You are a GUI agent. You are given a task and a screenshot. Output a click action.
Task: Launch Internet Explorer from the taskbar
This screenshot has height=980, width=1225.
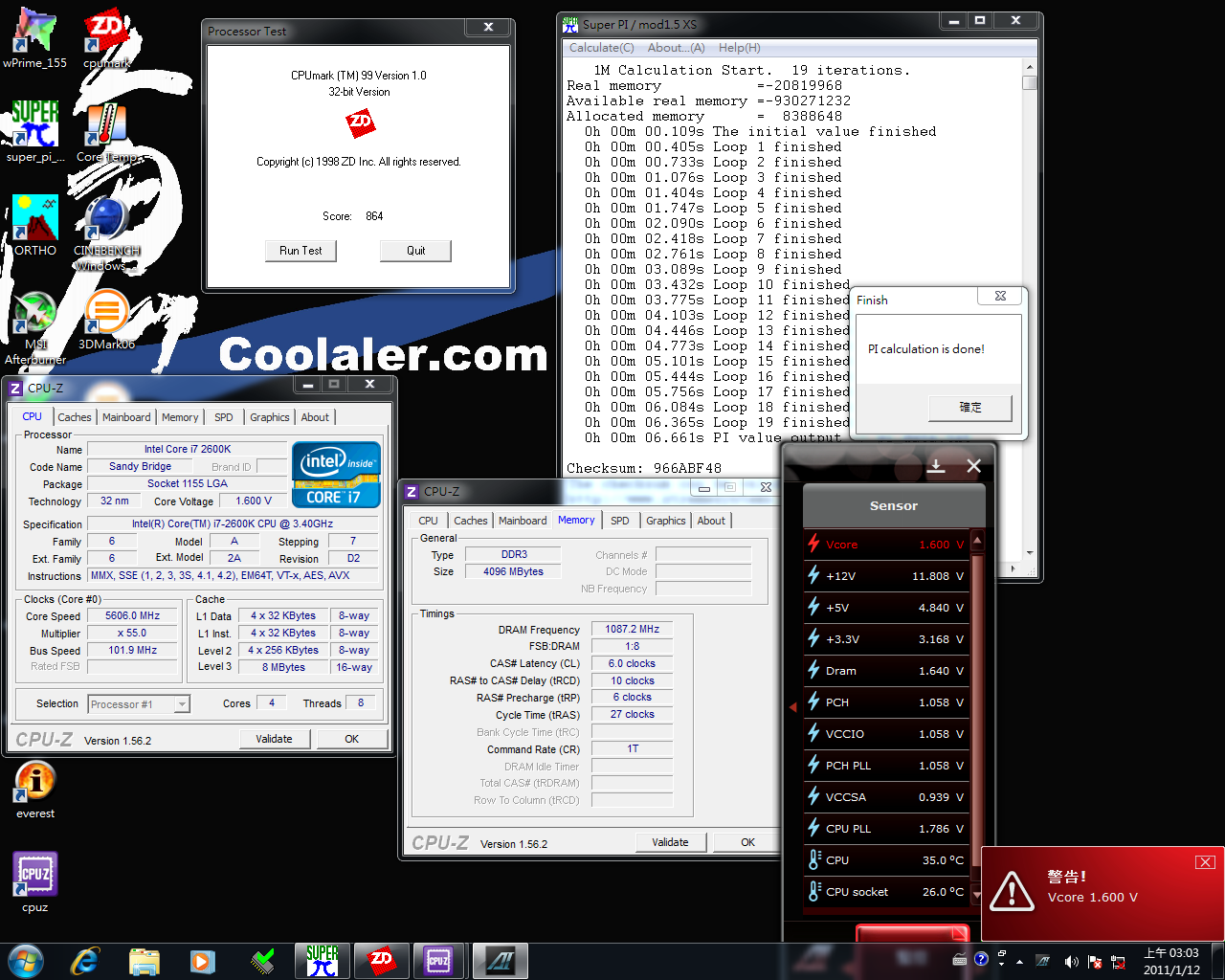(x=84, y=960)
